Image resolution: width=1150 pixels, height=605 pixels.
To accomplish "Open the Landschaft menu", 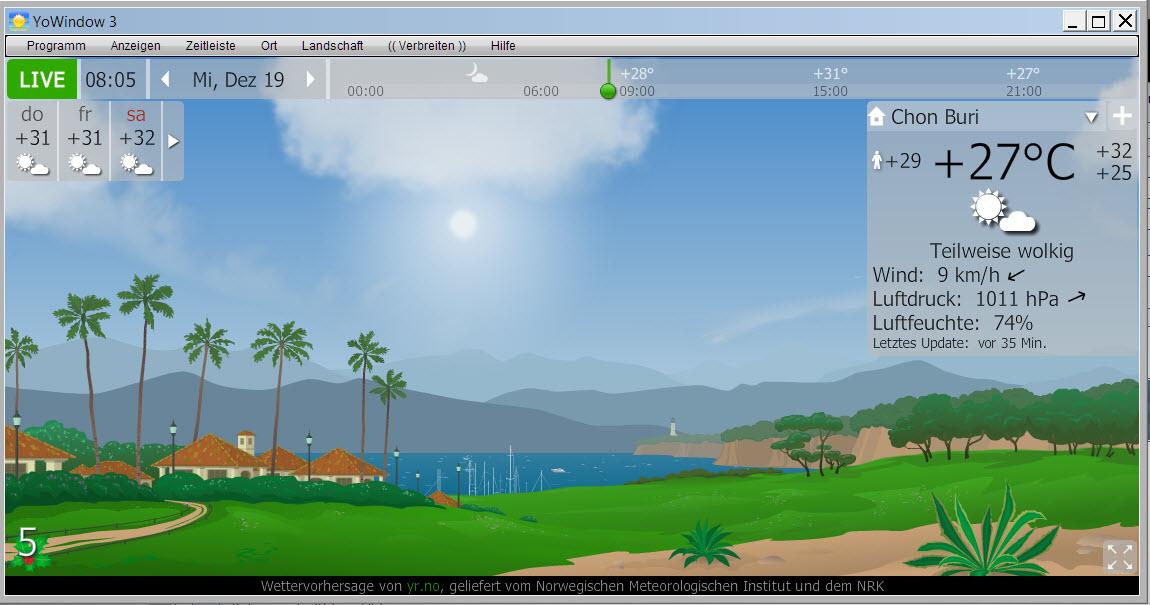I will [332, 46].
